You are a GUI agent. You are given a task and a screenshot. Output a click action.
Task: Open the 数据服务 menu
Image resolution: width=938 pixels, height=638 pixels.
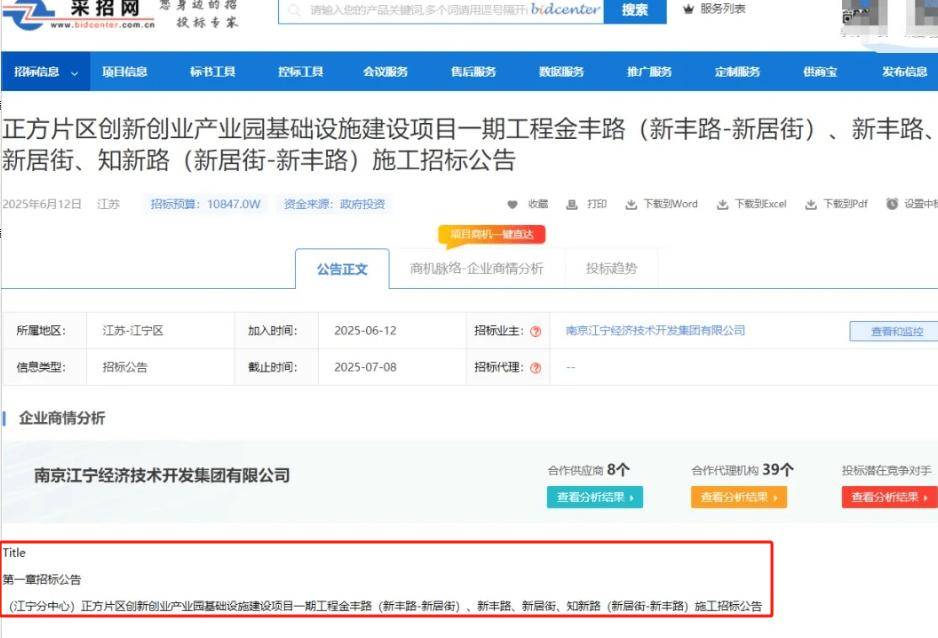click(x=561, y=72)
